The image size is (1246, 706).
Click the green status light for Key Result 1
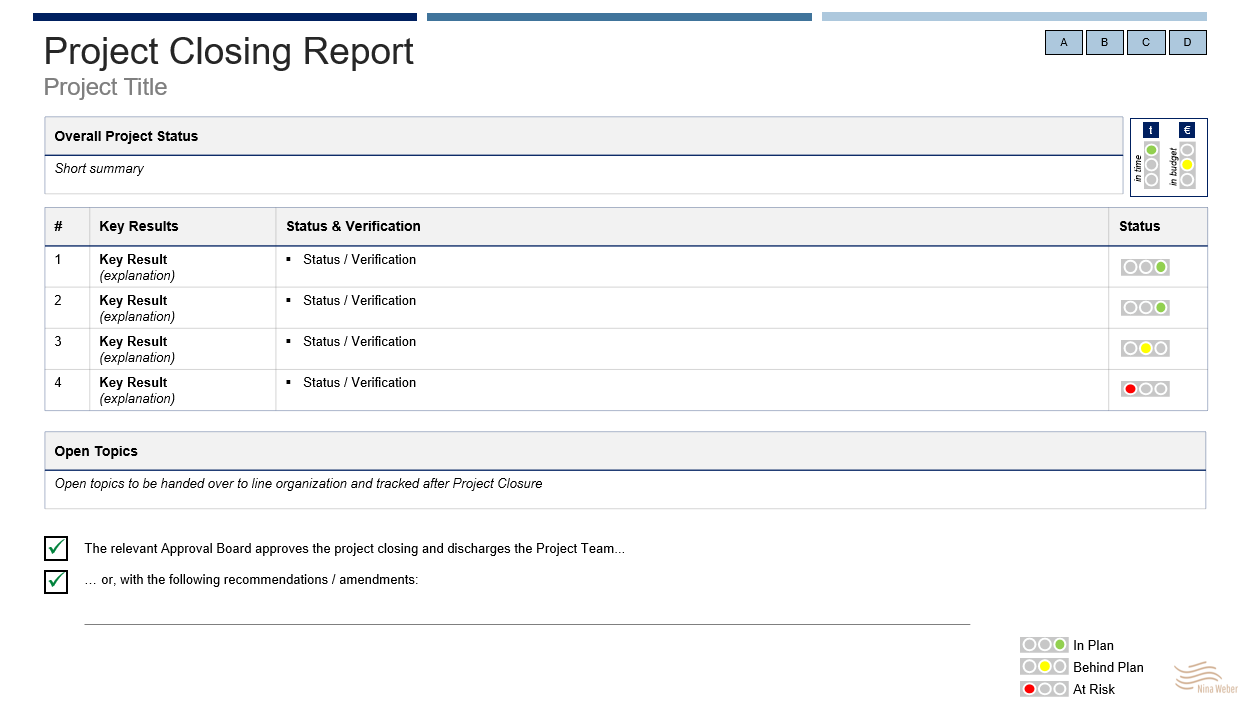(x=1160, y=267)
